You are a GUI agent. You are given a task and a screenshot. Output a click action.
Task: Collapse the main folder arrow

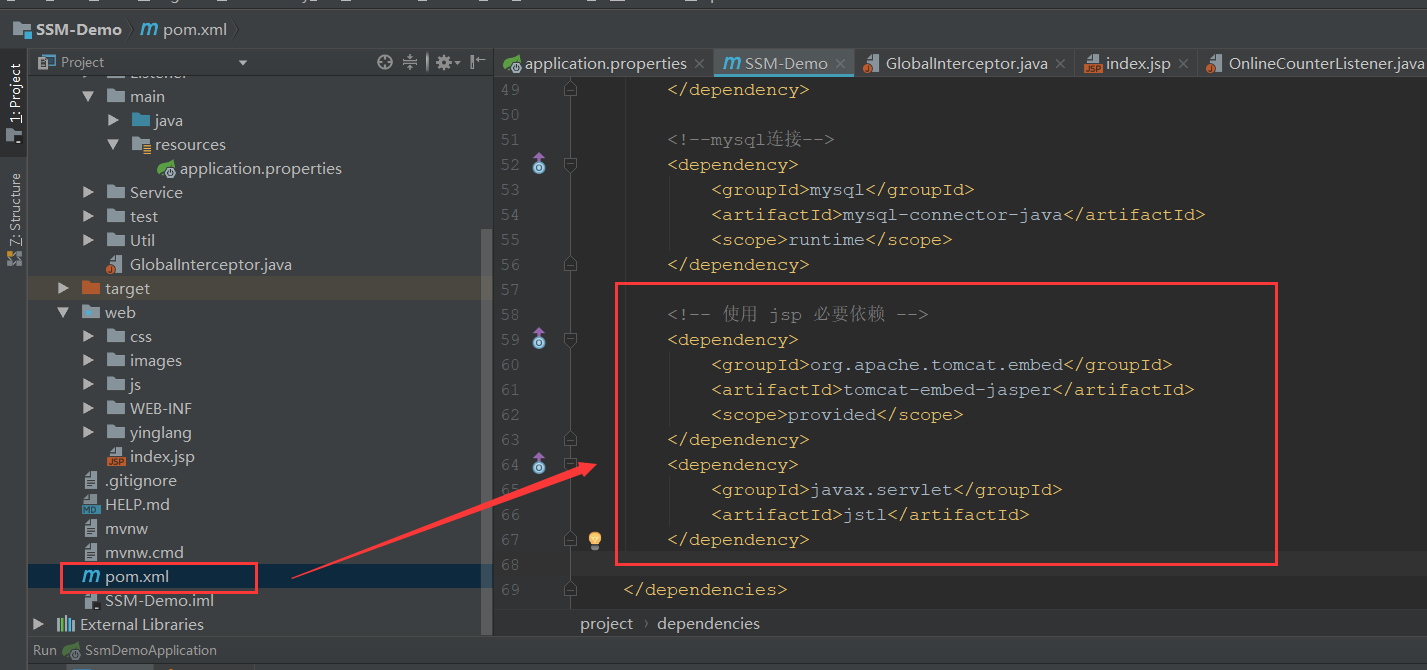click(x=89, y=97)
